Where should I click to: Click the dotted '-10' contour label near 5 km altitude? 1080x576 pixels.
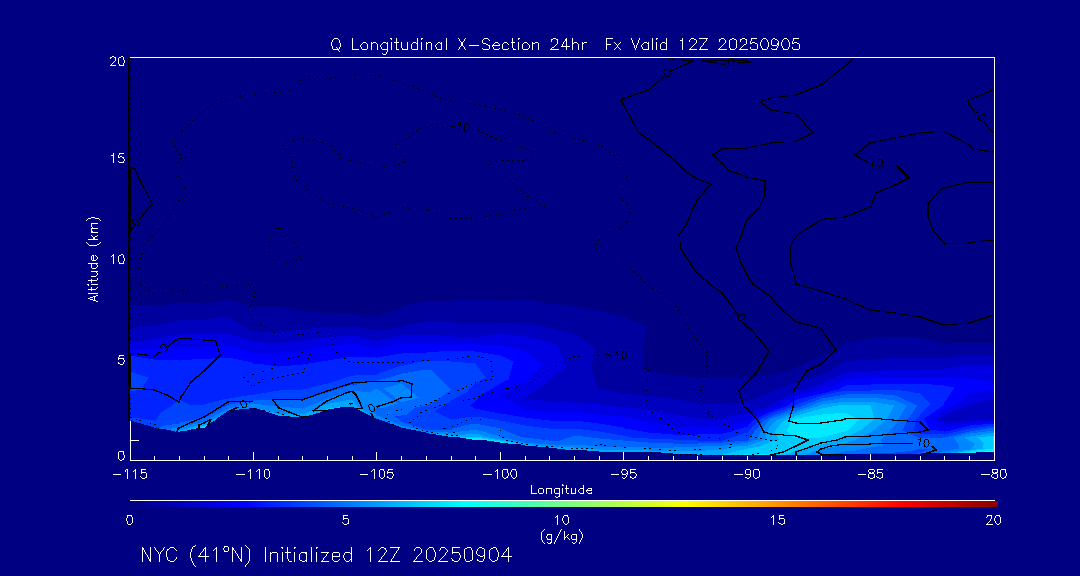click(616, 356)
